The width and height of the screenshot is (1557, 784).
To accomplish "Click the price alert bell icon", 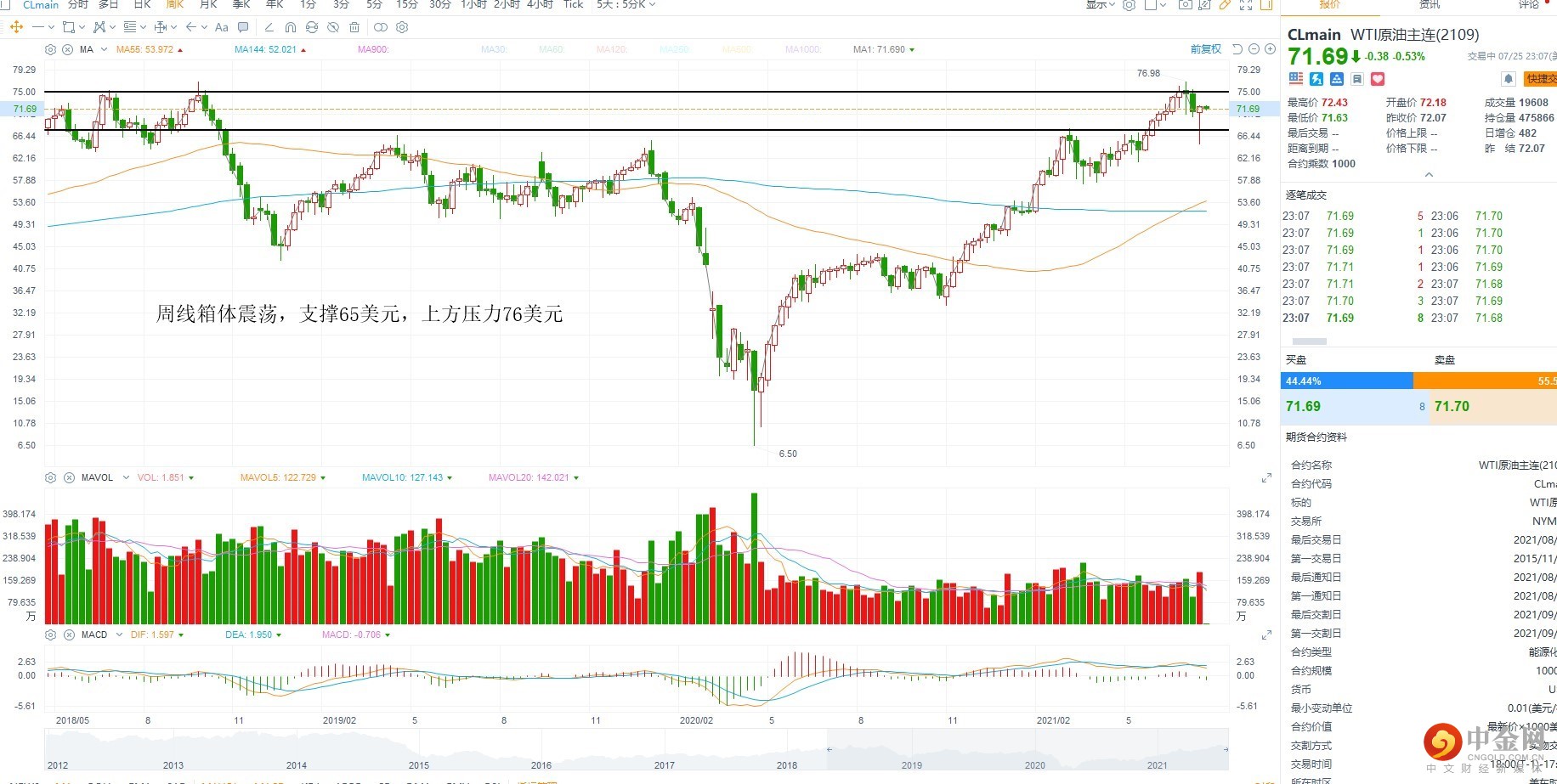I will (x=1509, y=79).
